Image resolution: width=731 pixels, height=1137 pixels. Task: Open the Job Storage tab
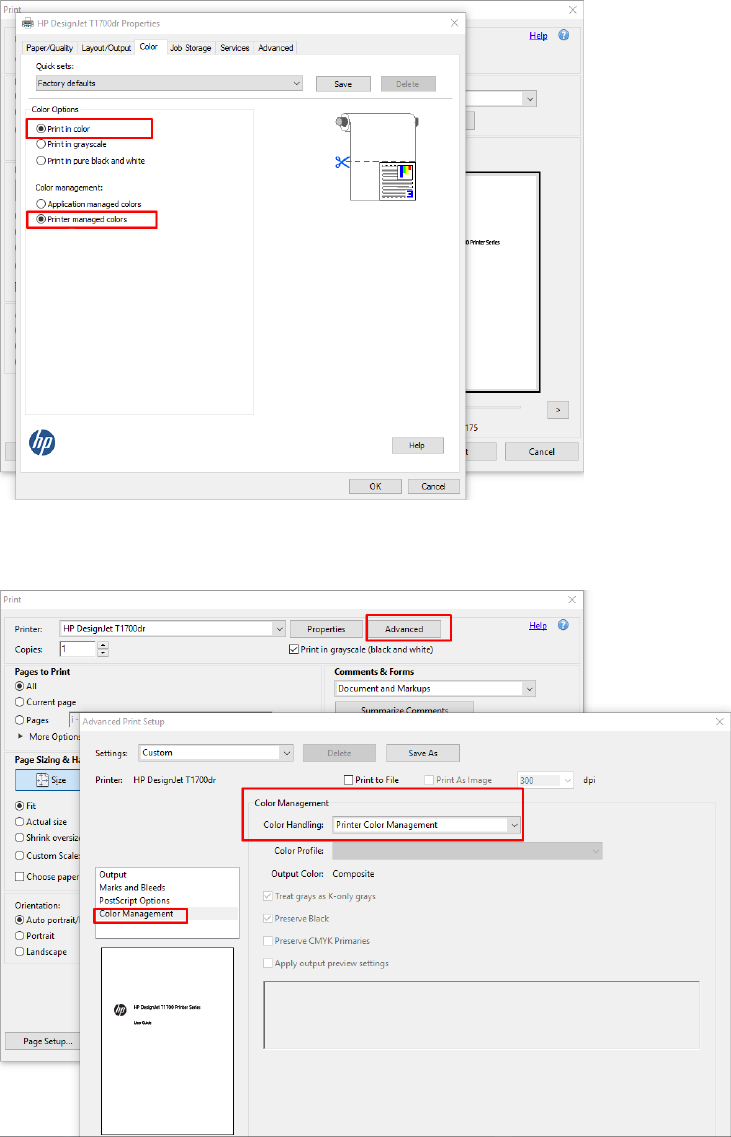[x=191, y=48]
